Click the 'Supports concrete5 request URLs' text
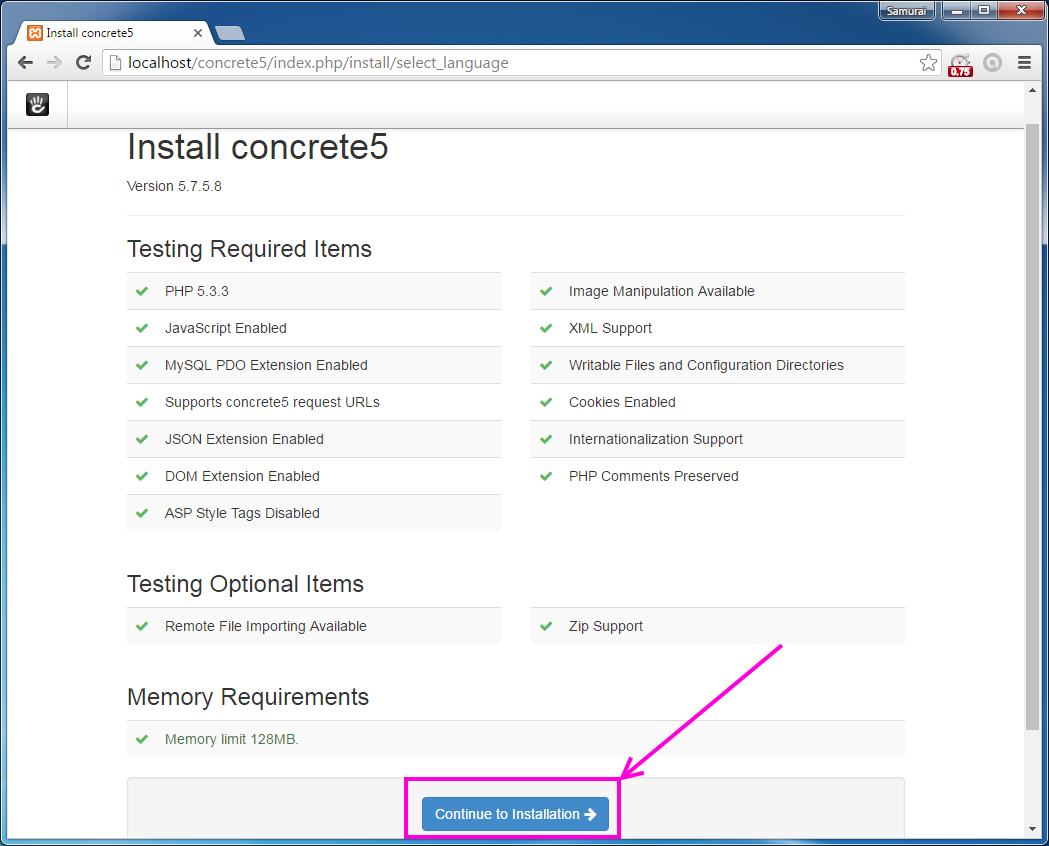Viewport: 1049px width, 846px height. pos(272,402)
